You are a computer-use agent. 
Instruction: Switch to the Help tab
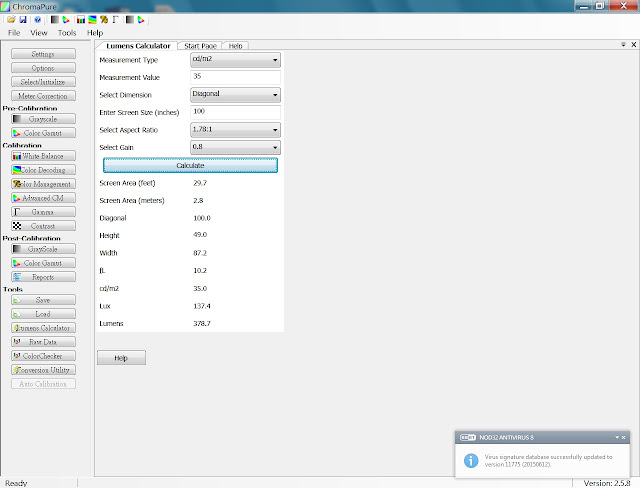pos(236,46)
